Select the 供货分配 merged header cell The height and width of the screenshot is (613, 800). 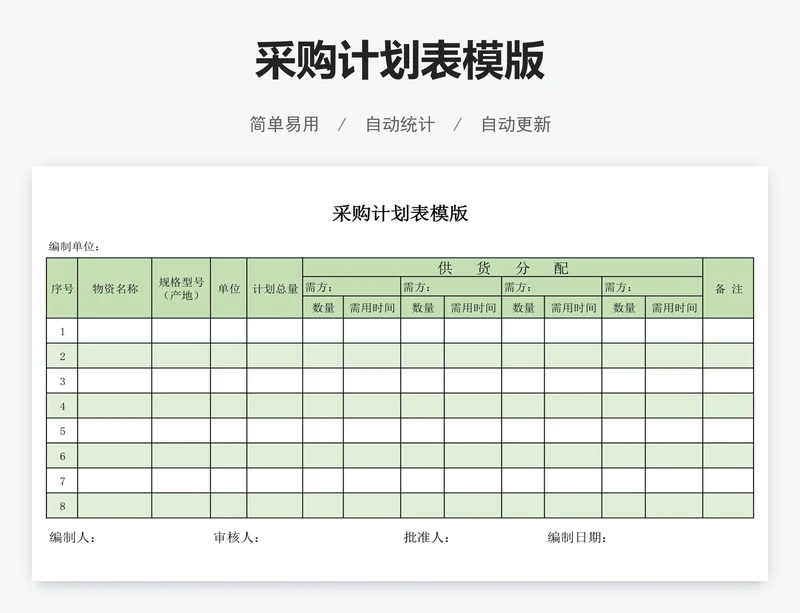point(503,268)
